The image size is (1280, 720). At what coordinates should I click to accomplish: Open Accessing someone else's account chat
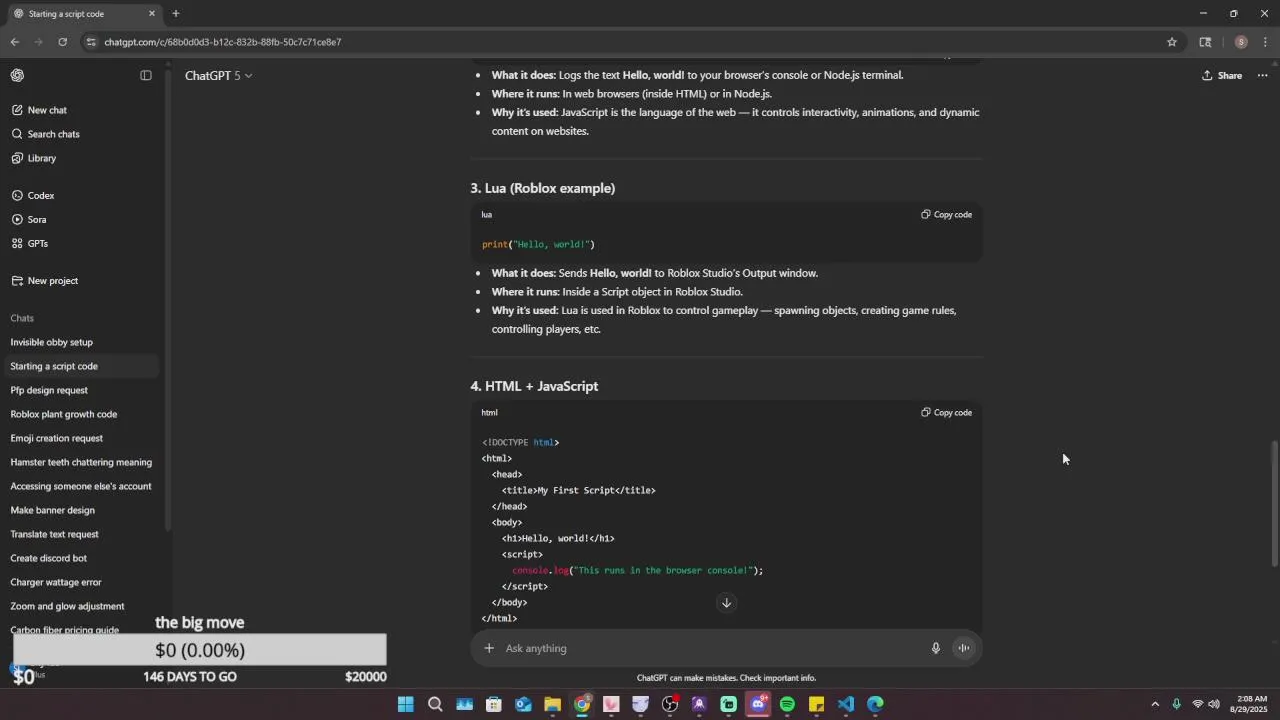point(80,486)
